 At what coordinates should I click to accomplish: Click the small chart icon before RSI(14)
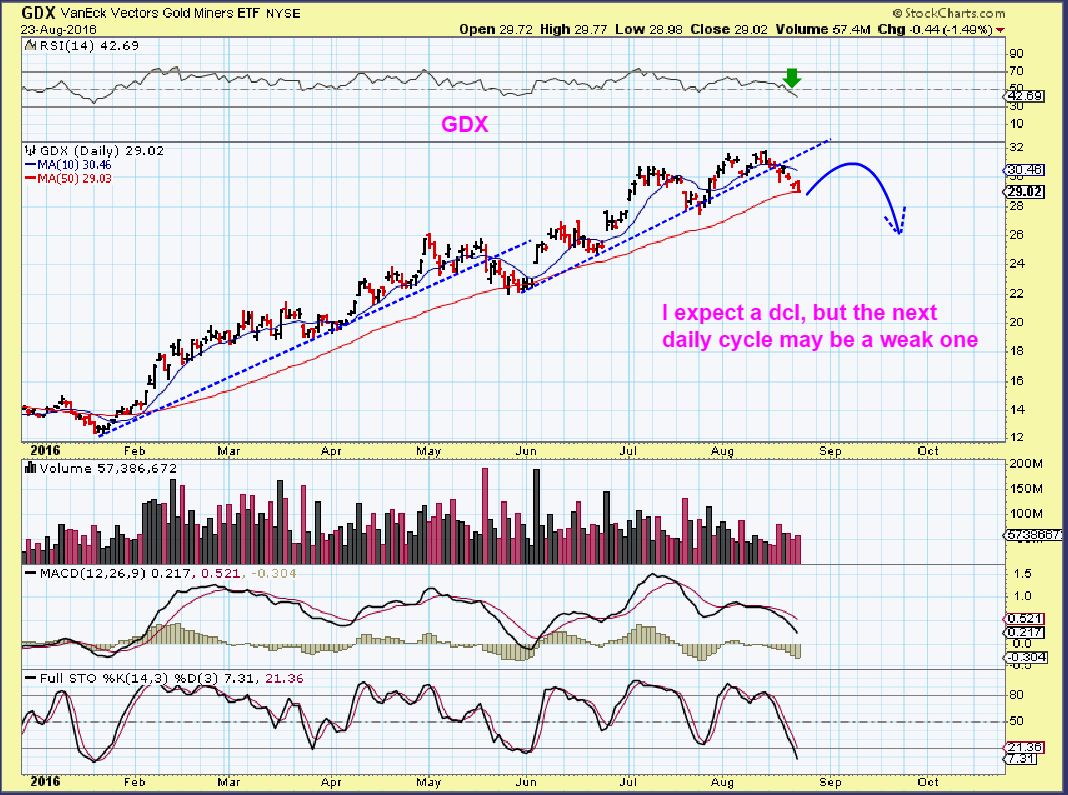click(x=29, y=46)
